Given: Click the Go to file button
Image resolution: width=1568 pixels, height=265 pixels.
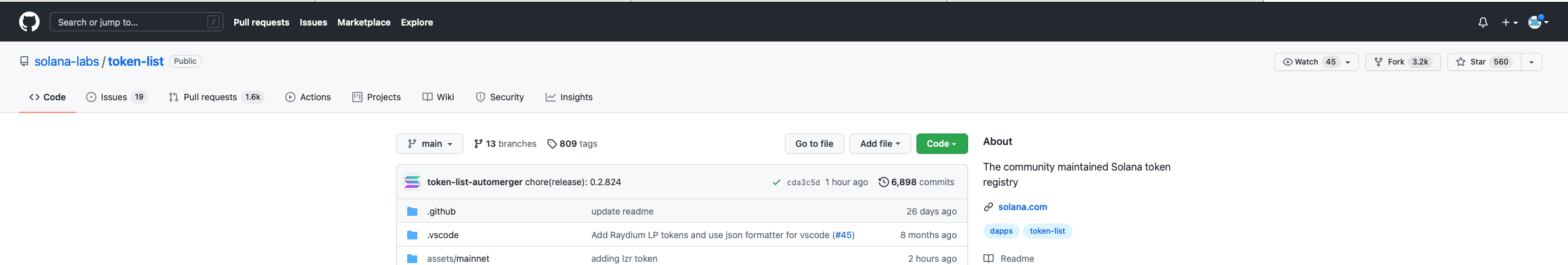Looking at the screenshot, I should [814, 144].
